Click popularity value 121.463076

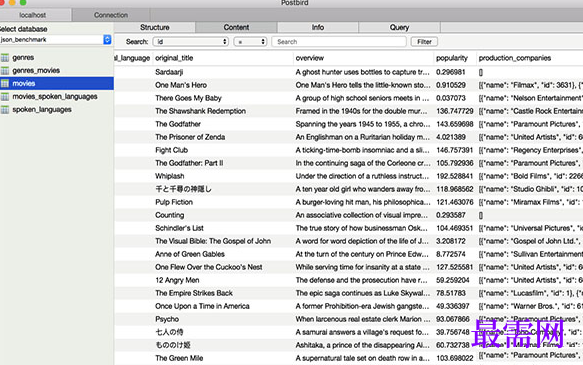tap(455, 202)
